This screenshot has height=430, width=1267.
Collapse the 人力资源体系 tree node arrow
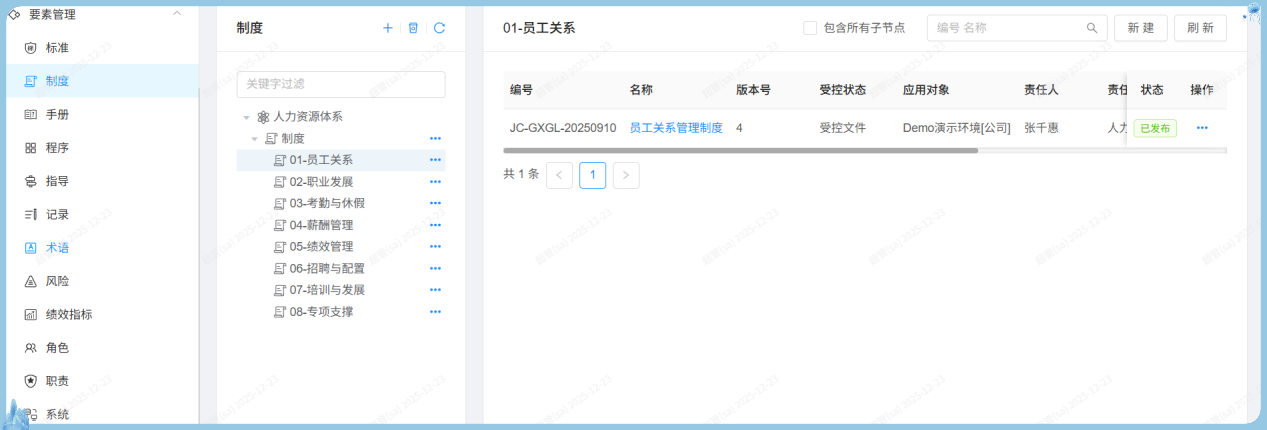tap(246, 117)
